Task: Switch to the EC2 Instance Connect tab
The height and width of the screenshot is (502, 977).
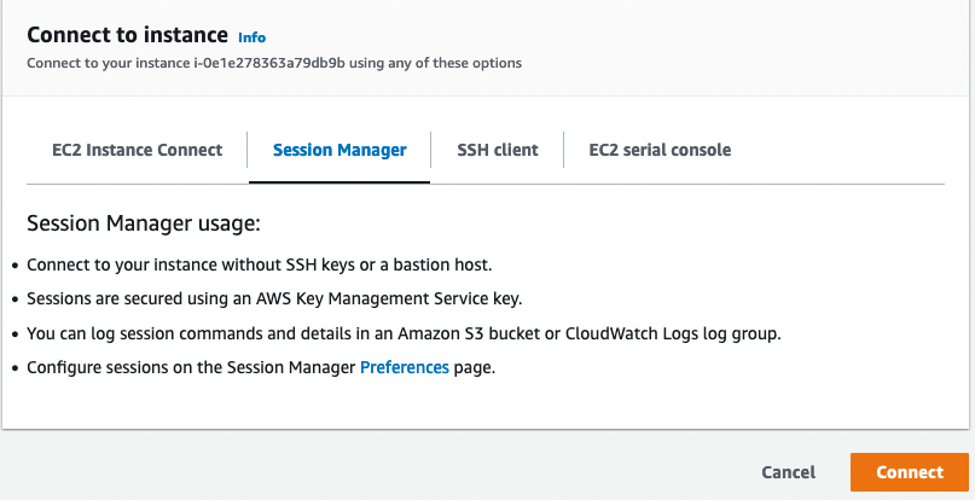Action: coord(137,150)
